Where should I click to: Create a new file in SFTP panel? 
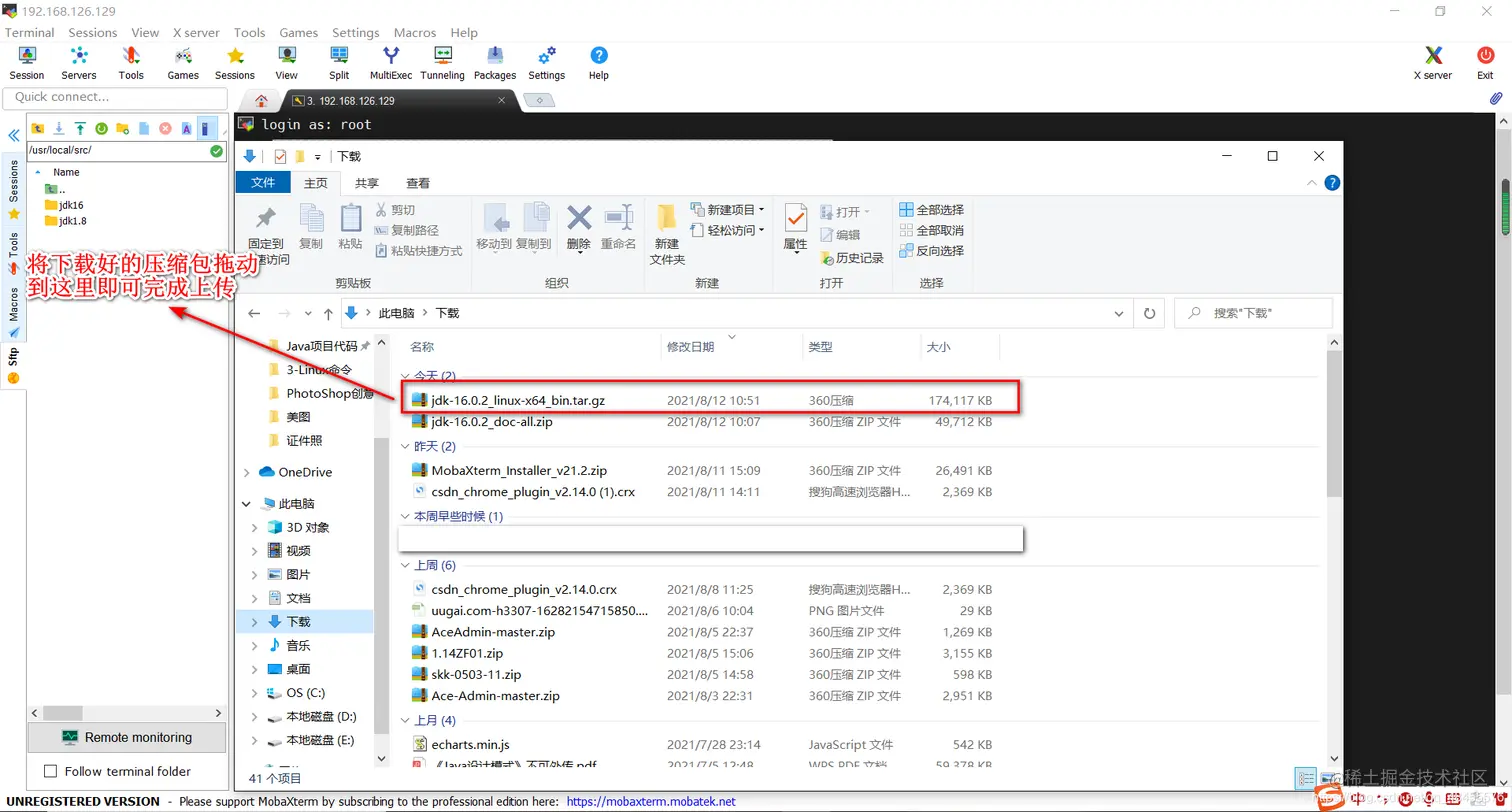[144, 128]
